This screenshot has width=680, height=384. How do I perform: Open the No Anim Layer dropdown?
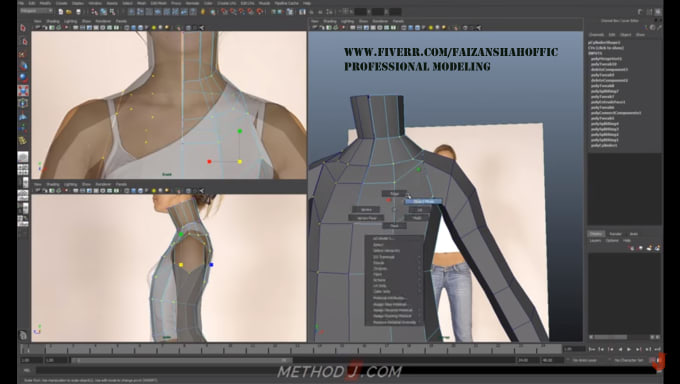coord(585,360)
